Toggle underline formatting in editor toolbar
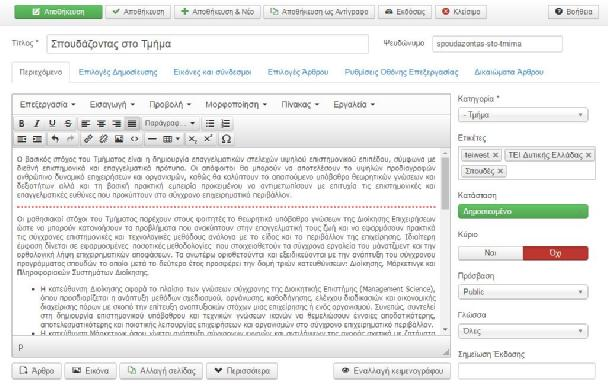Viewport: 608px width, 387px height. [52, 123]
